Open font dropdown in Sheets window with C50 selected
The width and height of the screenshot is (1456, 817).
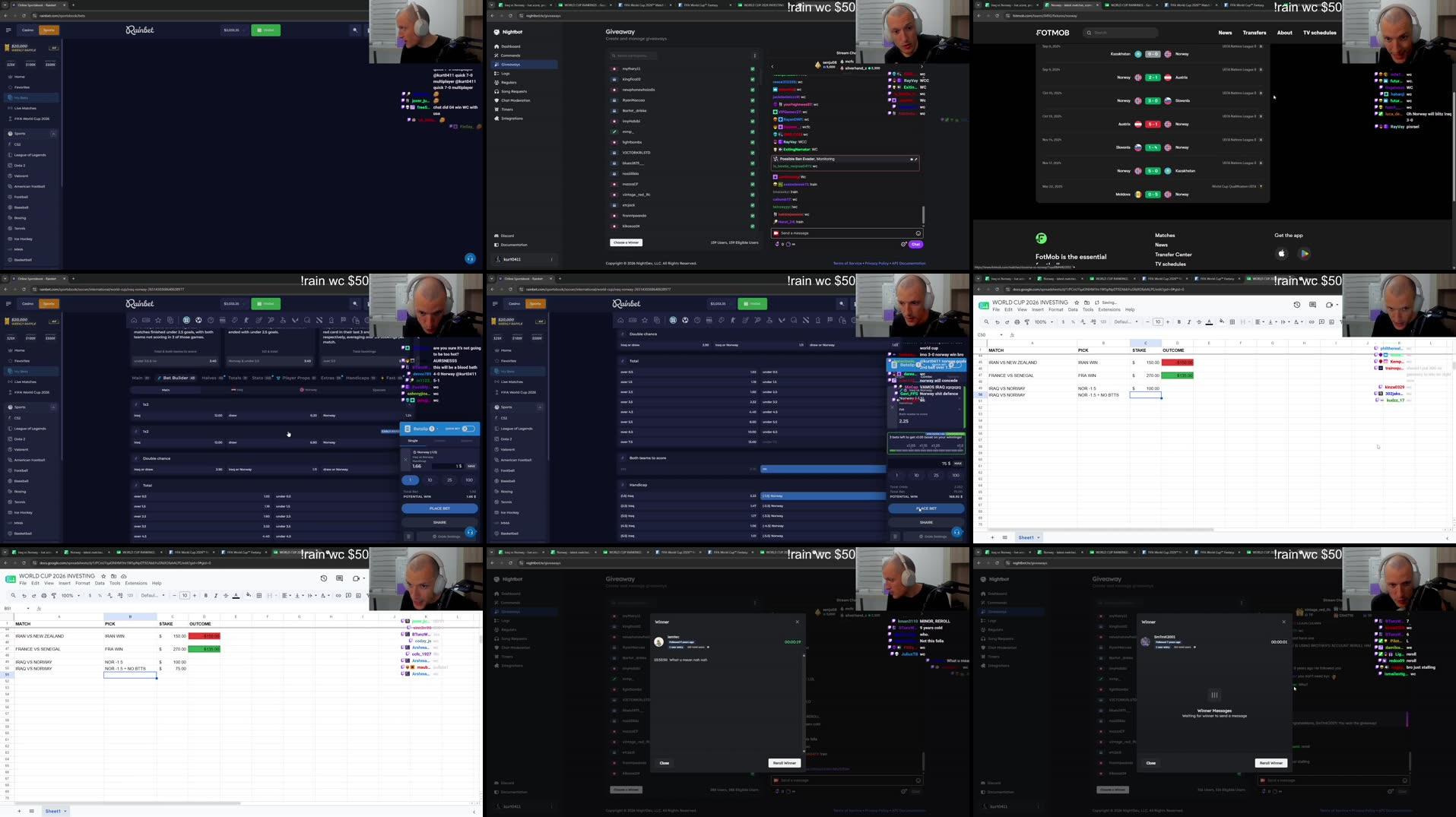[1125, 321]
